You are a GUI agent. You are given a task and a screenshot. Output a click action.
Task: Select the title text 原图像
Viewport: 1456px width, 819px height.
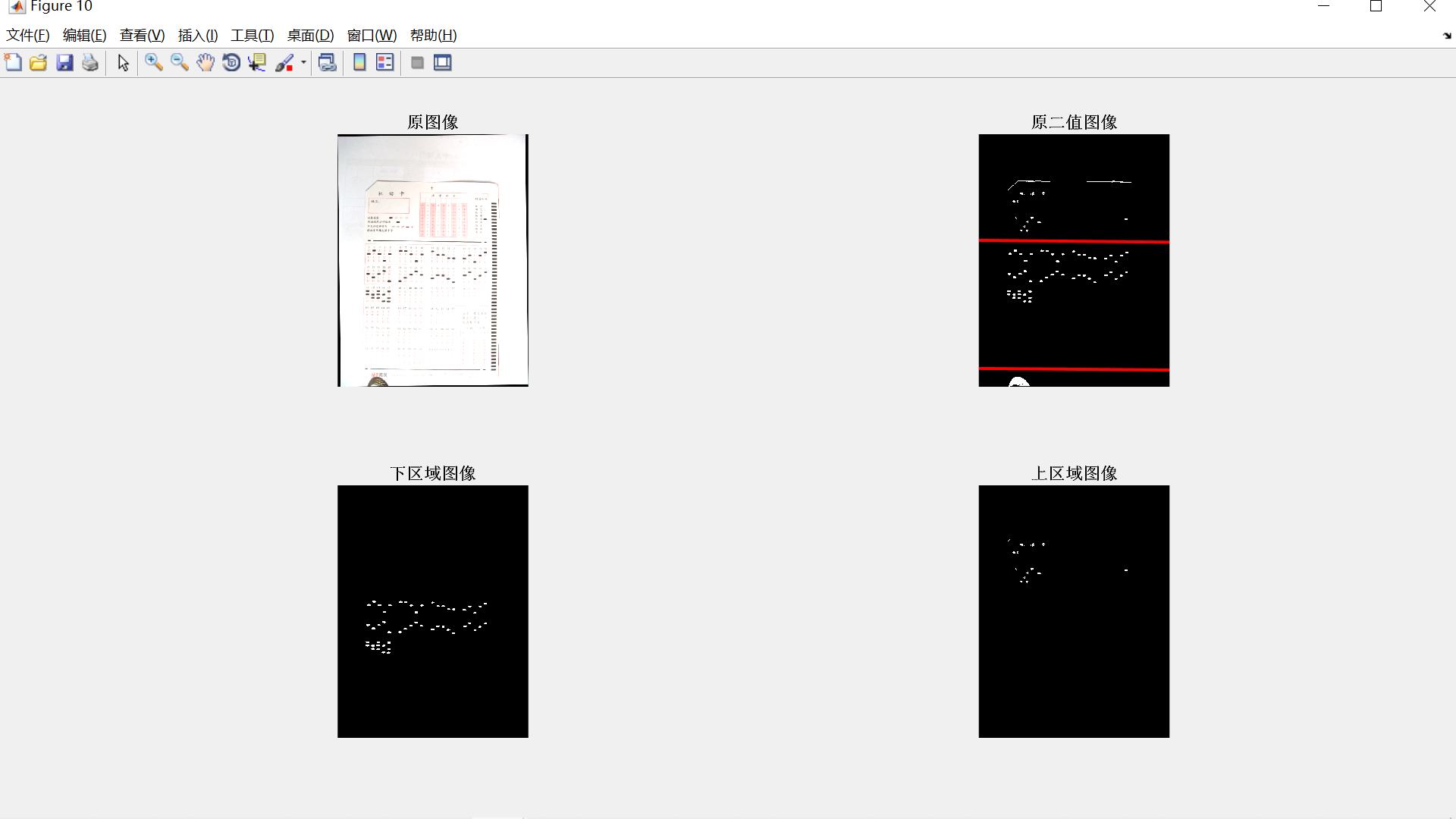[433, 122]
